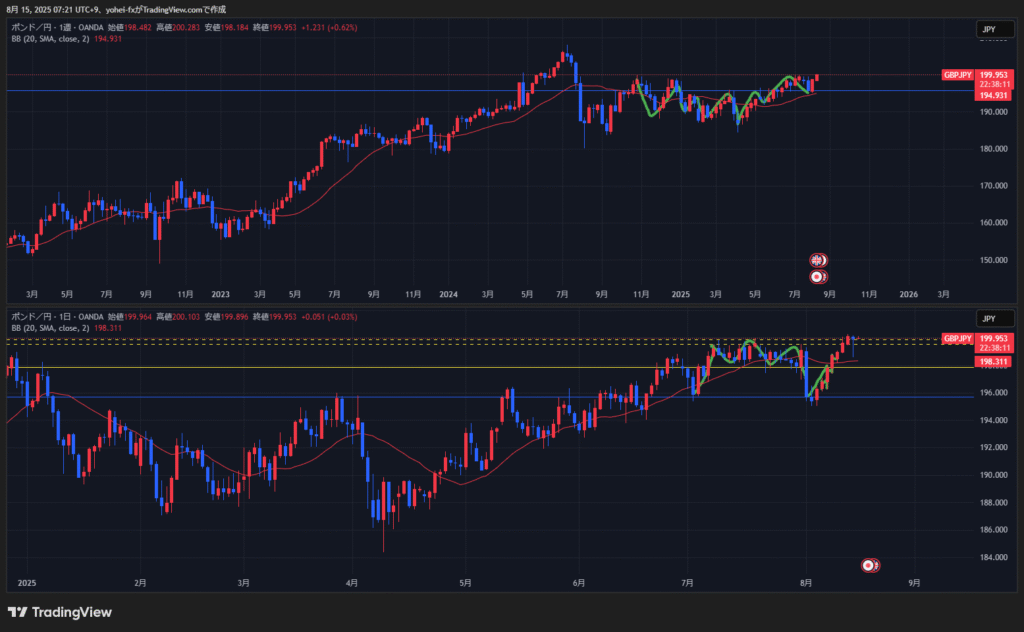1024x632 pixels.
Task: Select the BB (20, SMA, close, 2) legend on weekly chart
Action: point(50,38)
